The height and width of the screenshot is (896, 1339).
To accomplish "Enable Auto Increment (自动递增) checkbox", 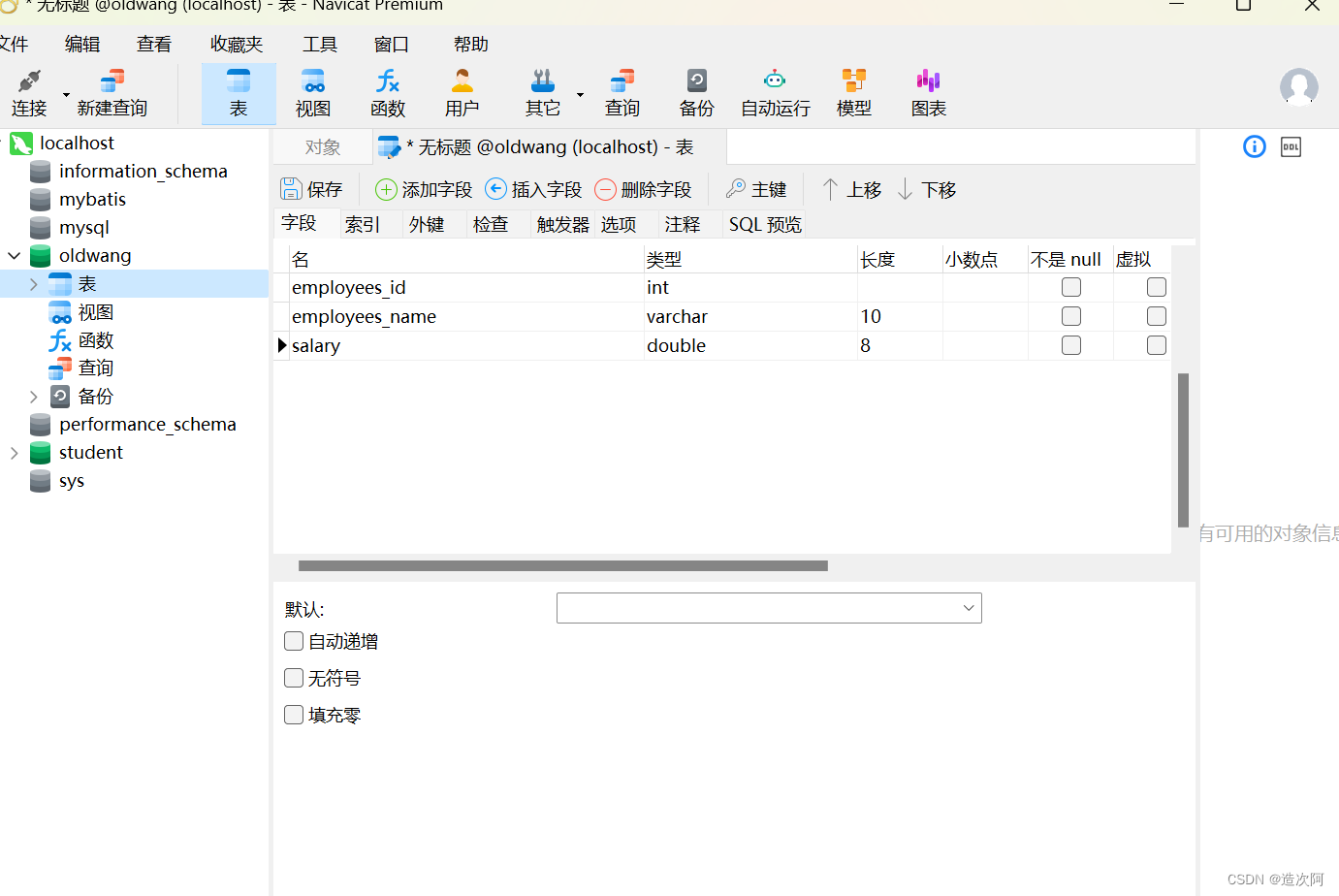I will tap(294, 641).
